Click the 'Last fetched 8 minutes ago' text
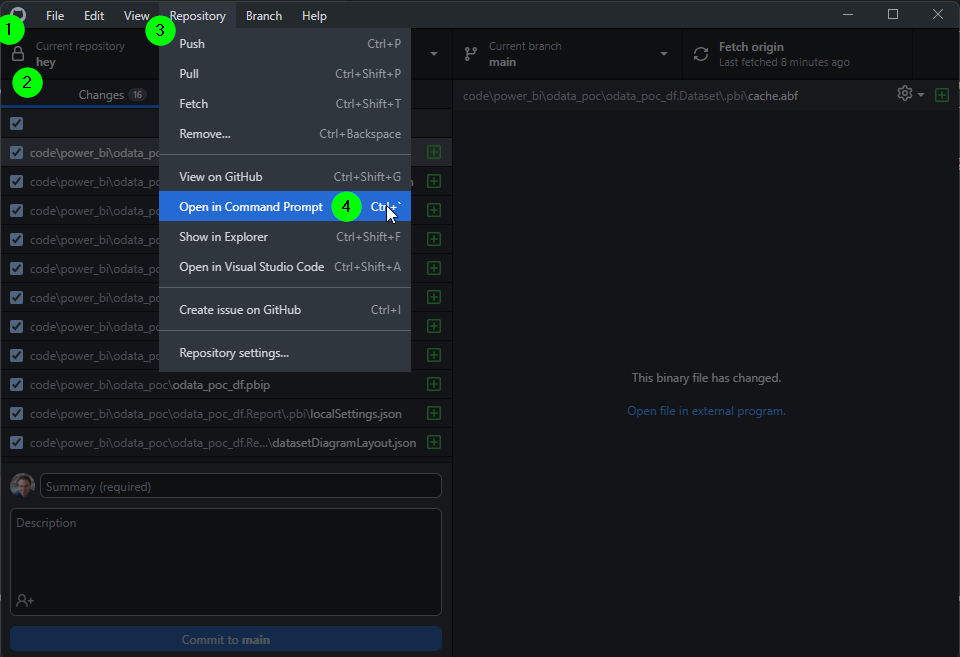The height and width of the screenshot is (657, 960). click(784, 62)
